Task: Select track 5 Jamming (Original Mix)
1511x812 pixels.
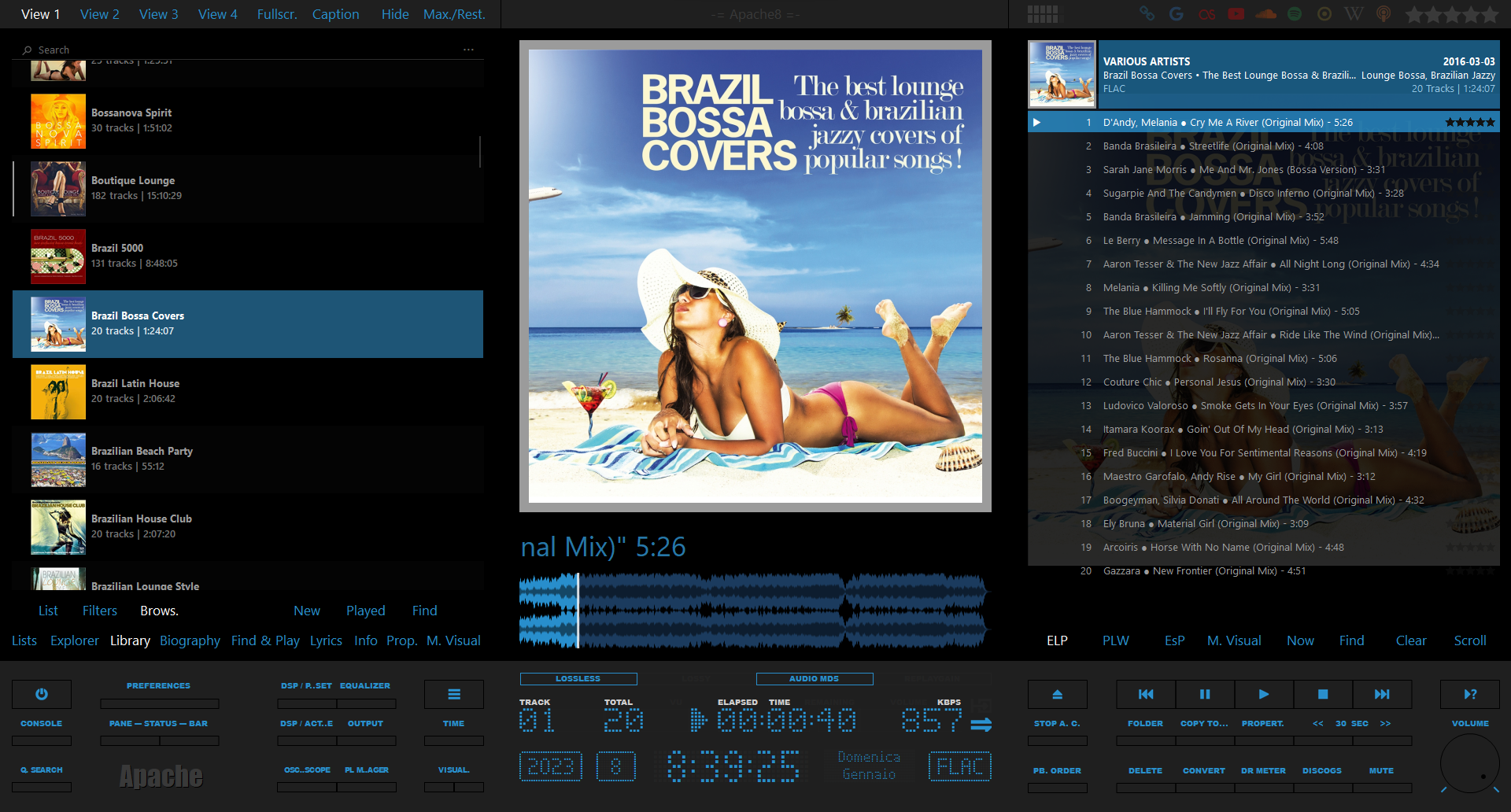Action: [x=1264, y=216]
